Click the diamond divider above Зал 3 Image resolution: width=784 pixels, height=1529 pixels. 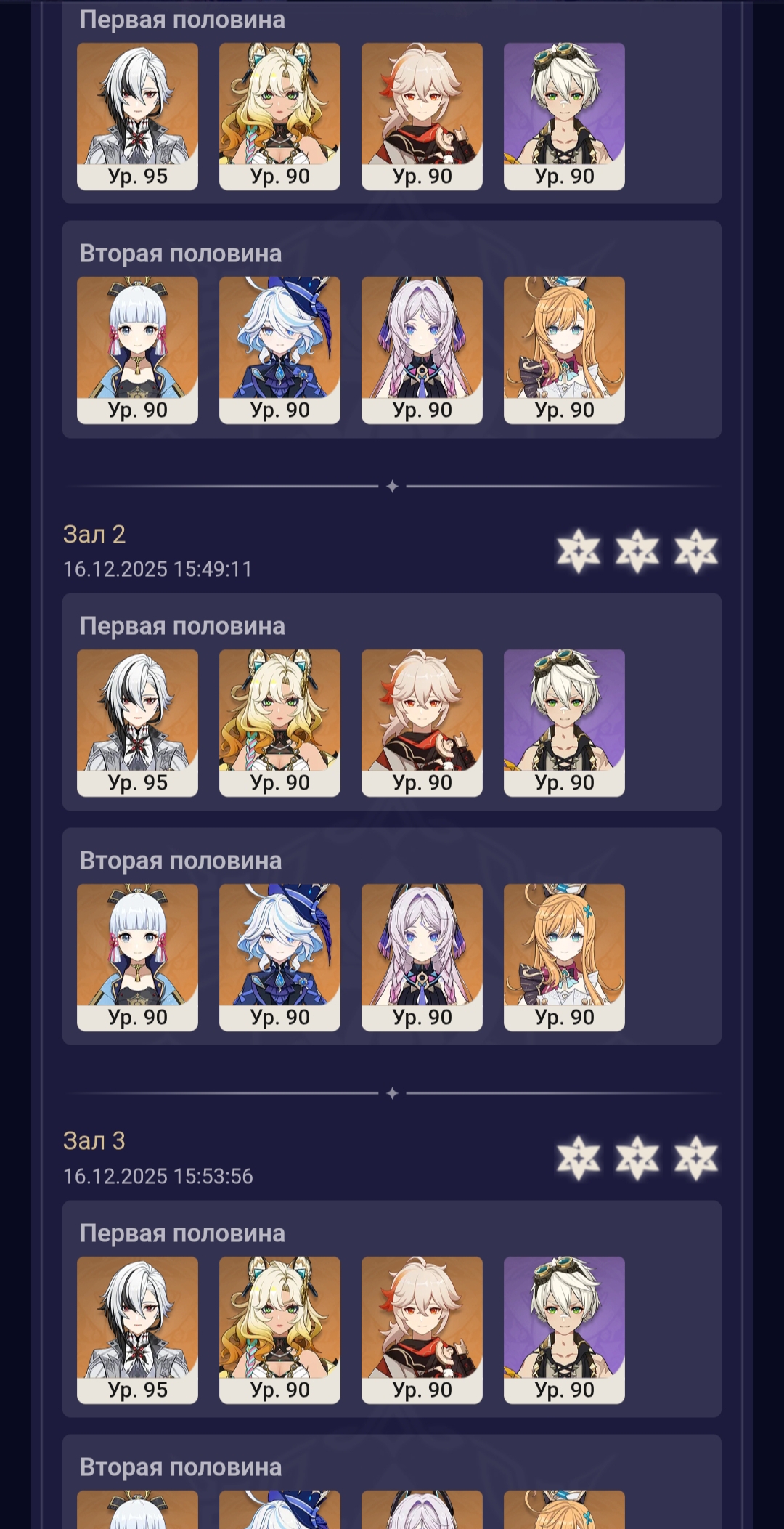click(392, 1093)
